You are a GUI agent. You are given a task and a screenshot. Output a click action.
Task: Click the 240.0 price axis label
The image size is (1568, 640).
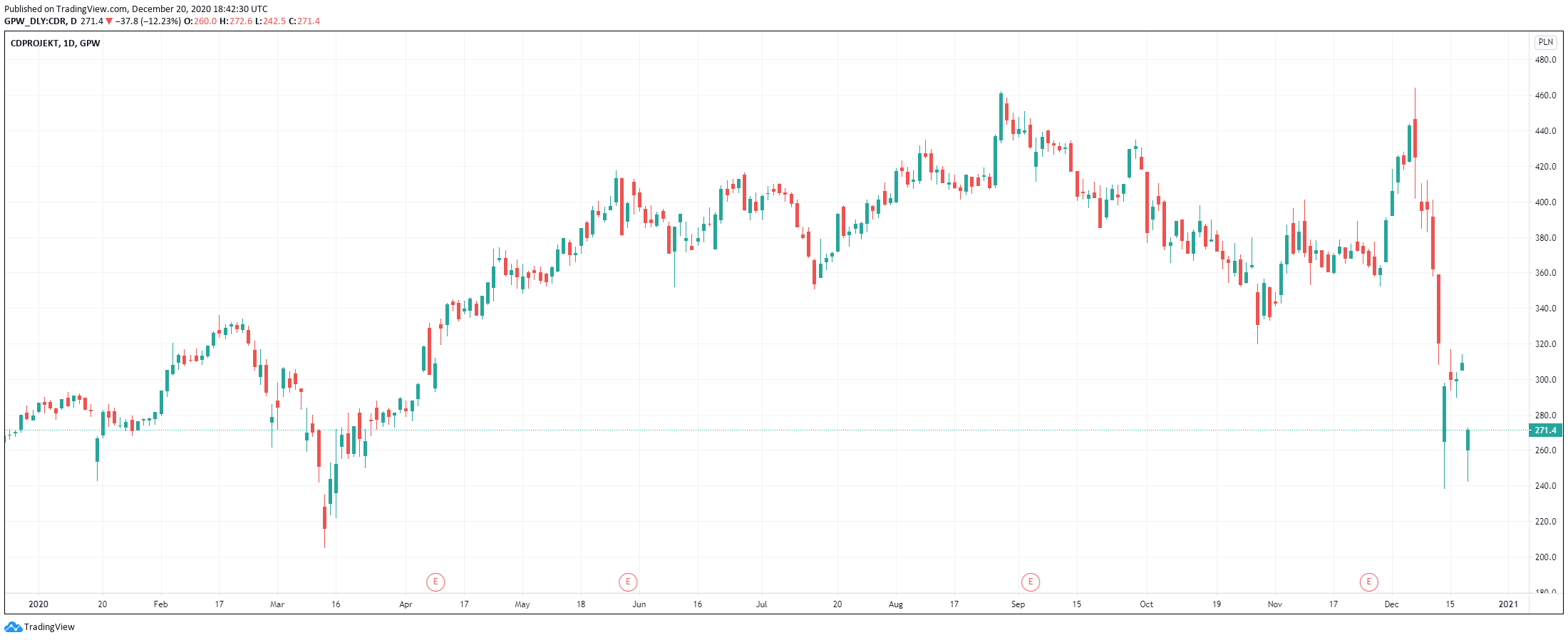1545,486
